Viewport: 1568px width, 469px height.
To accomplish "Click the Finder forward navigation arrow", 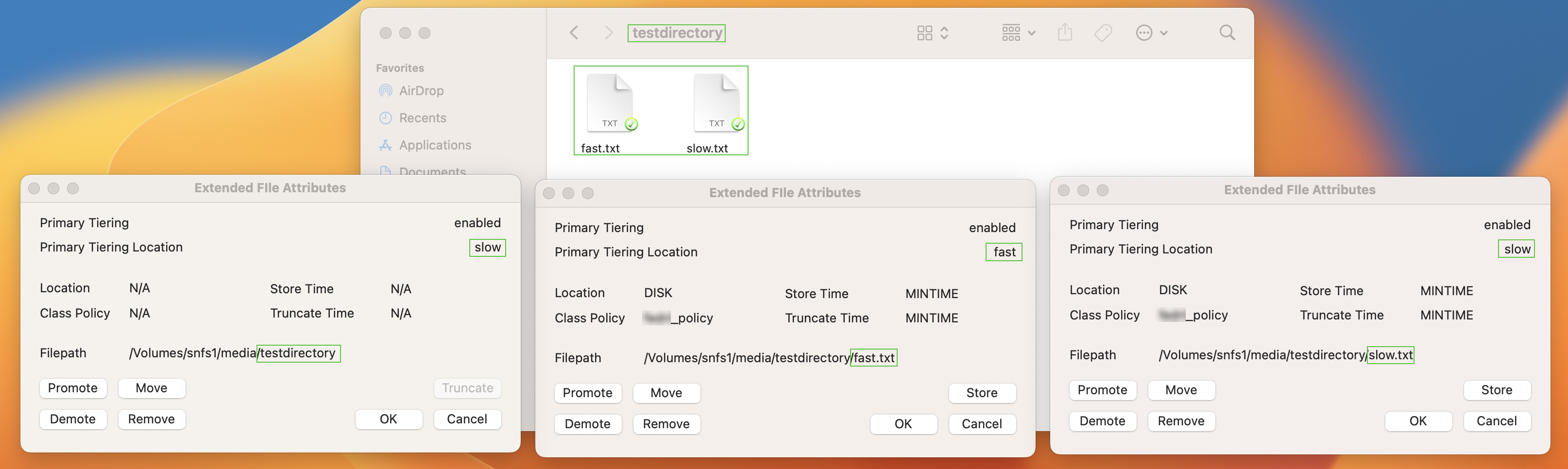I will 608,33.
